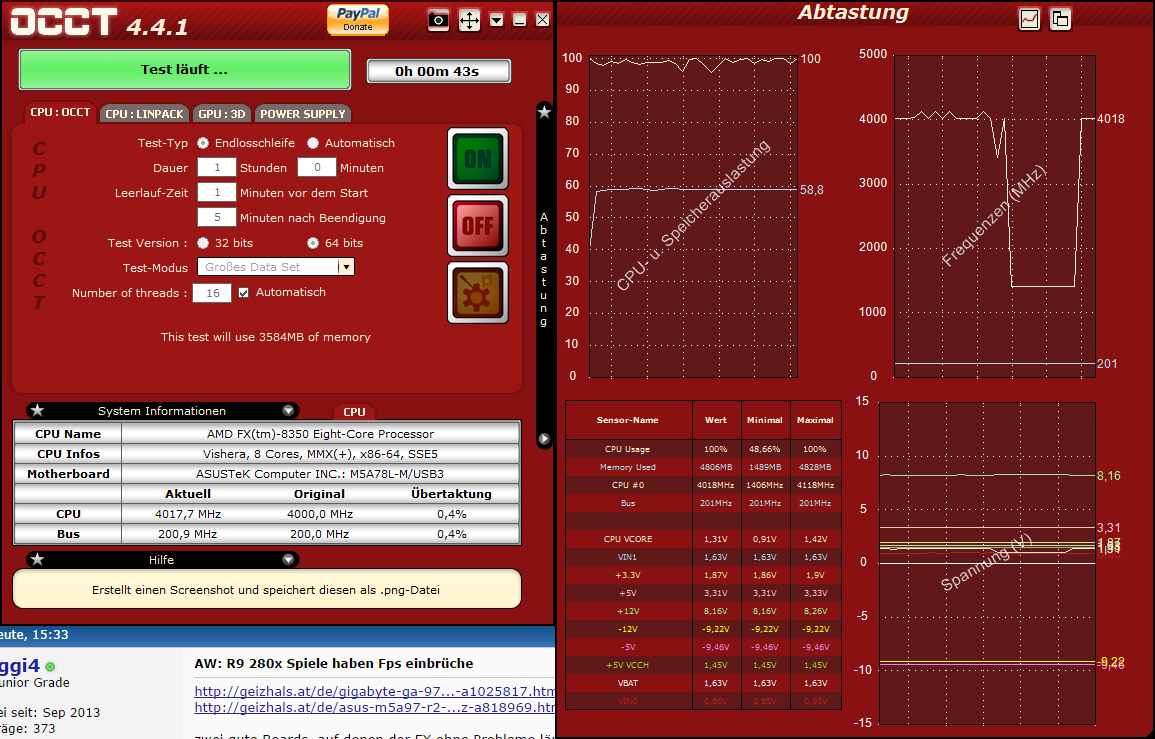
Task: Click the window layout icon in Abtastung header
Action: [1060, 19]
